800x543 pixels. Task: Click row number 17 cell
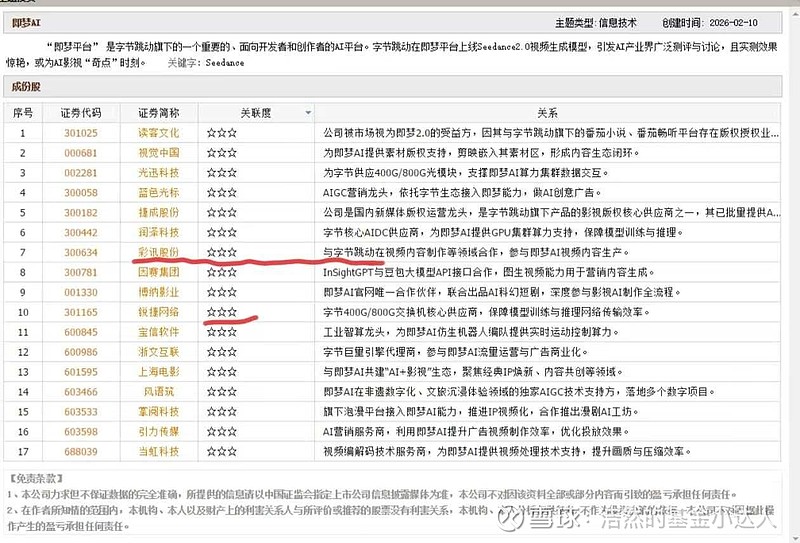[x=23, y=452]
